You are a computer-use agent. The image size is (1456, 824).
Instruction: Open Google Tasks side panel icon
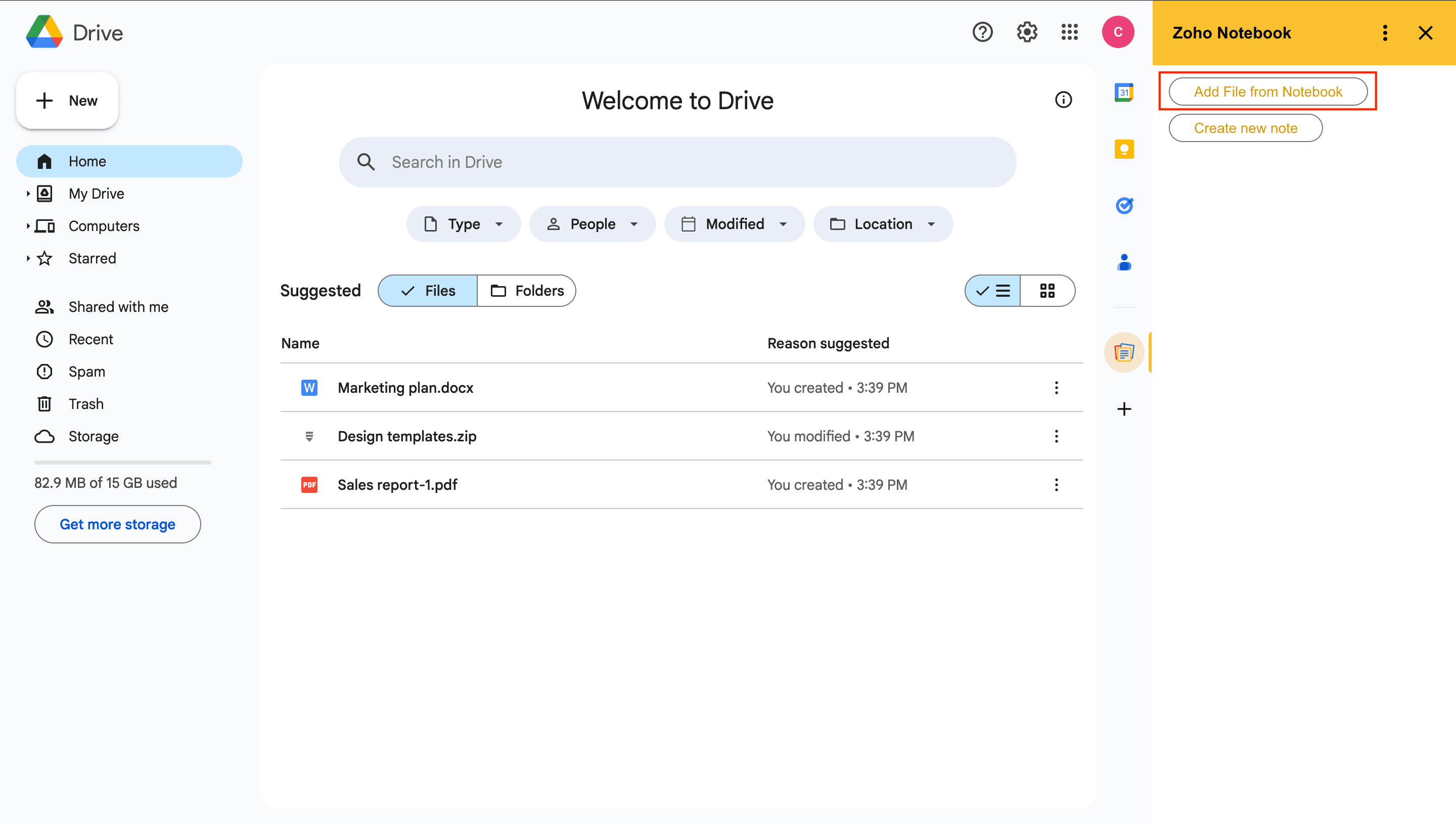click(x=1124, y=205)
